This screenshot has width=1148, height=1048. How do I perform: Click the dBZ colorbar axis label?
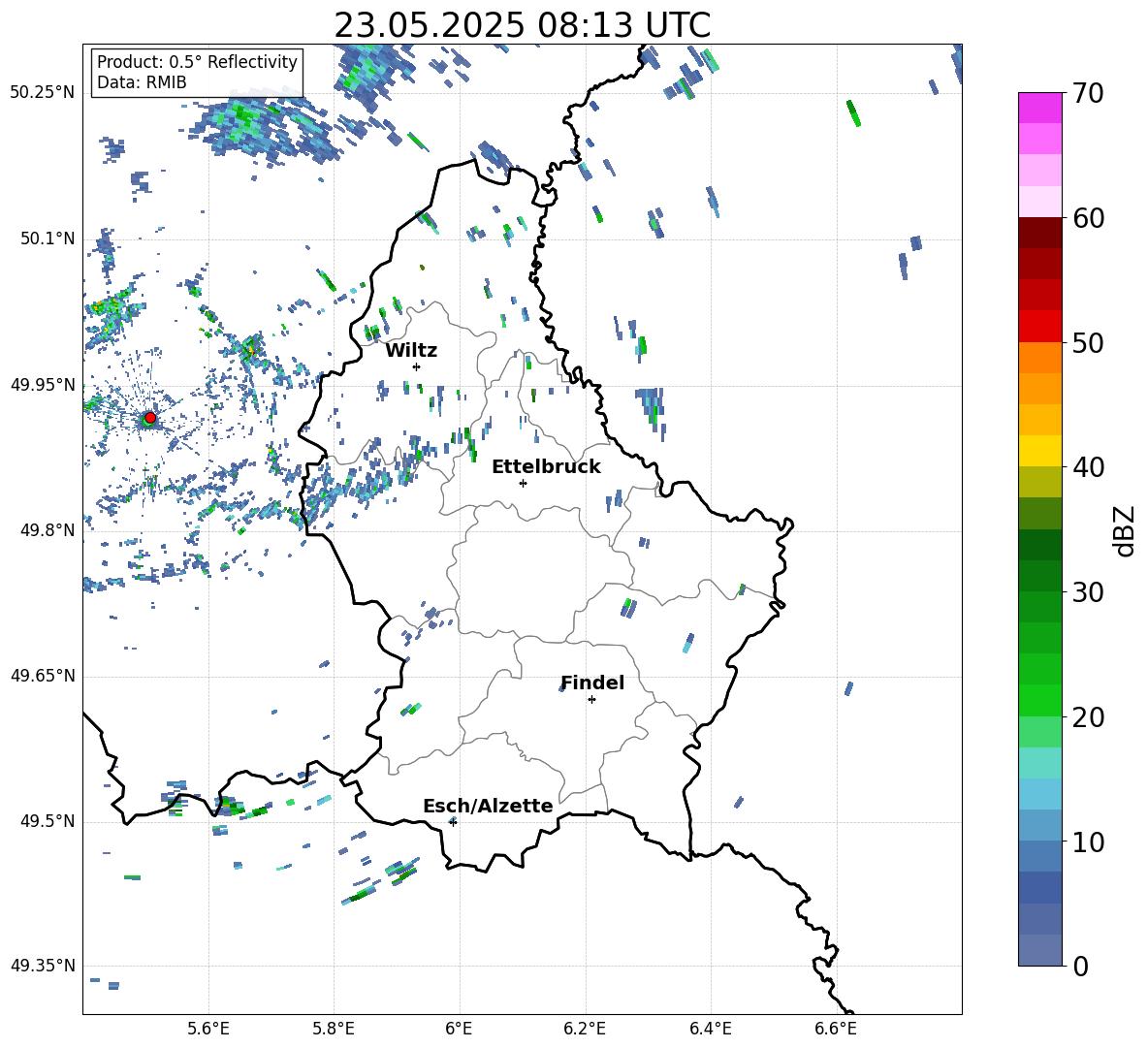click(1126, 530)
